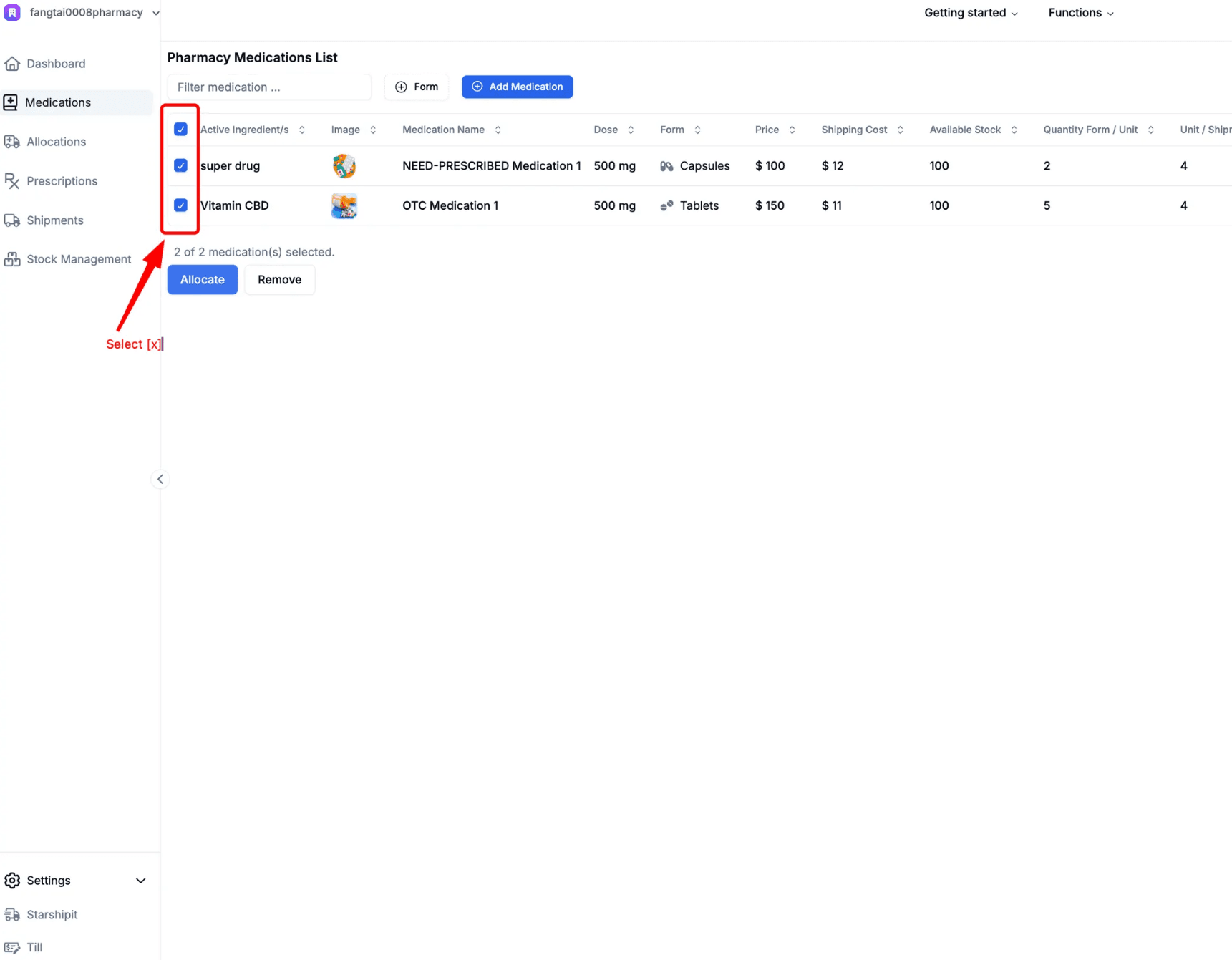Click the Stock Management icon
Viewport: 1232px width, 960px height.
(x=12, y=259)
